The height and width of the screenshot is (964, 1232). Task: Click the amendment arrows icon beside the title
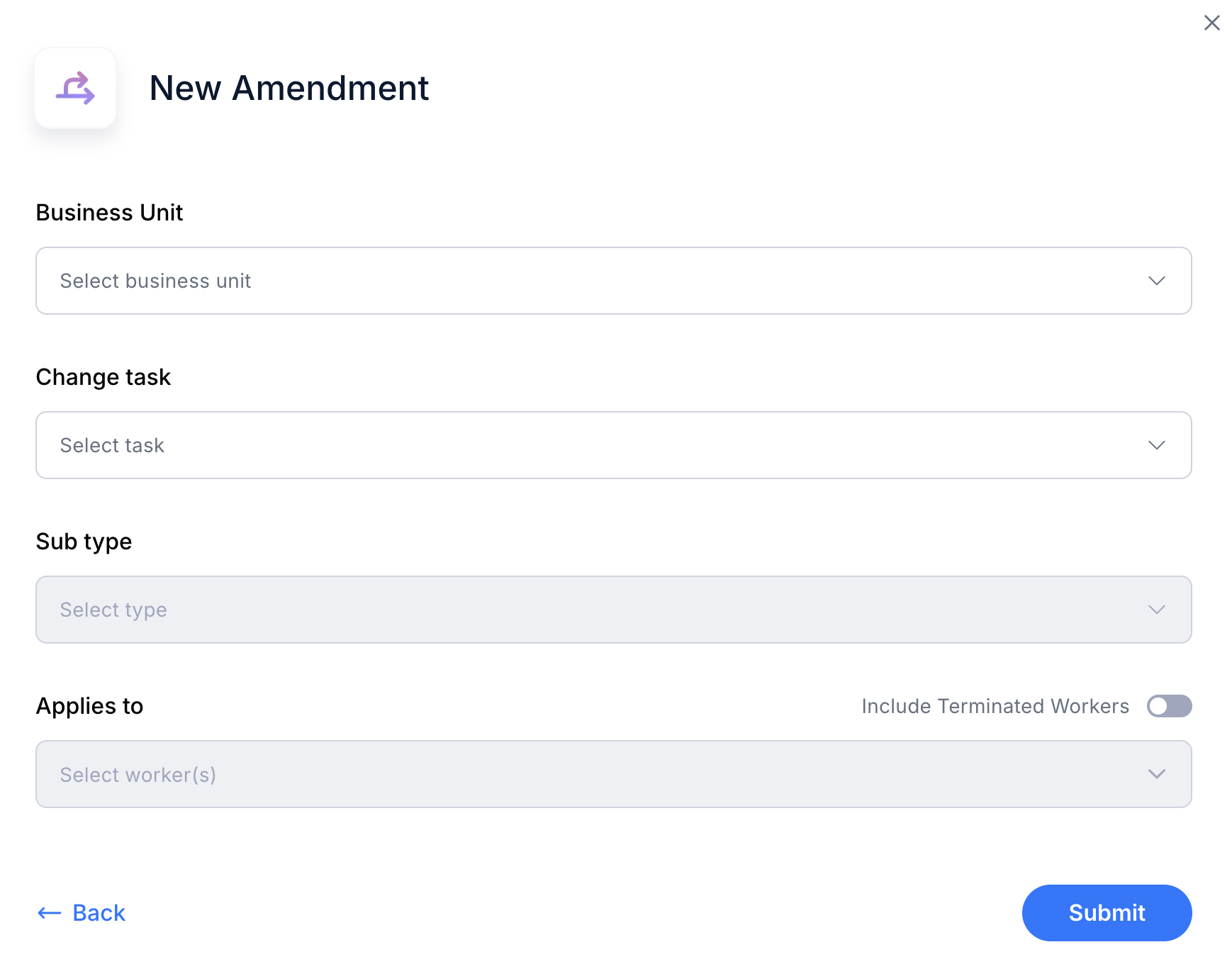[75, 88]
